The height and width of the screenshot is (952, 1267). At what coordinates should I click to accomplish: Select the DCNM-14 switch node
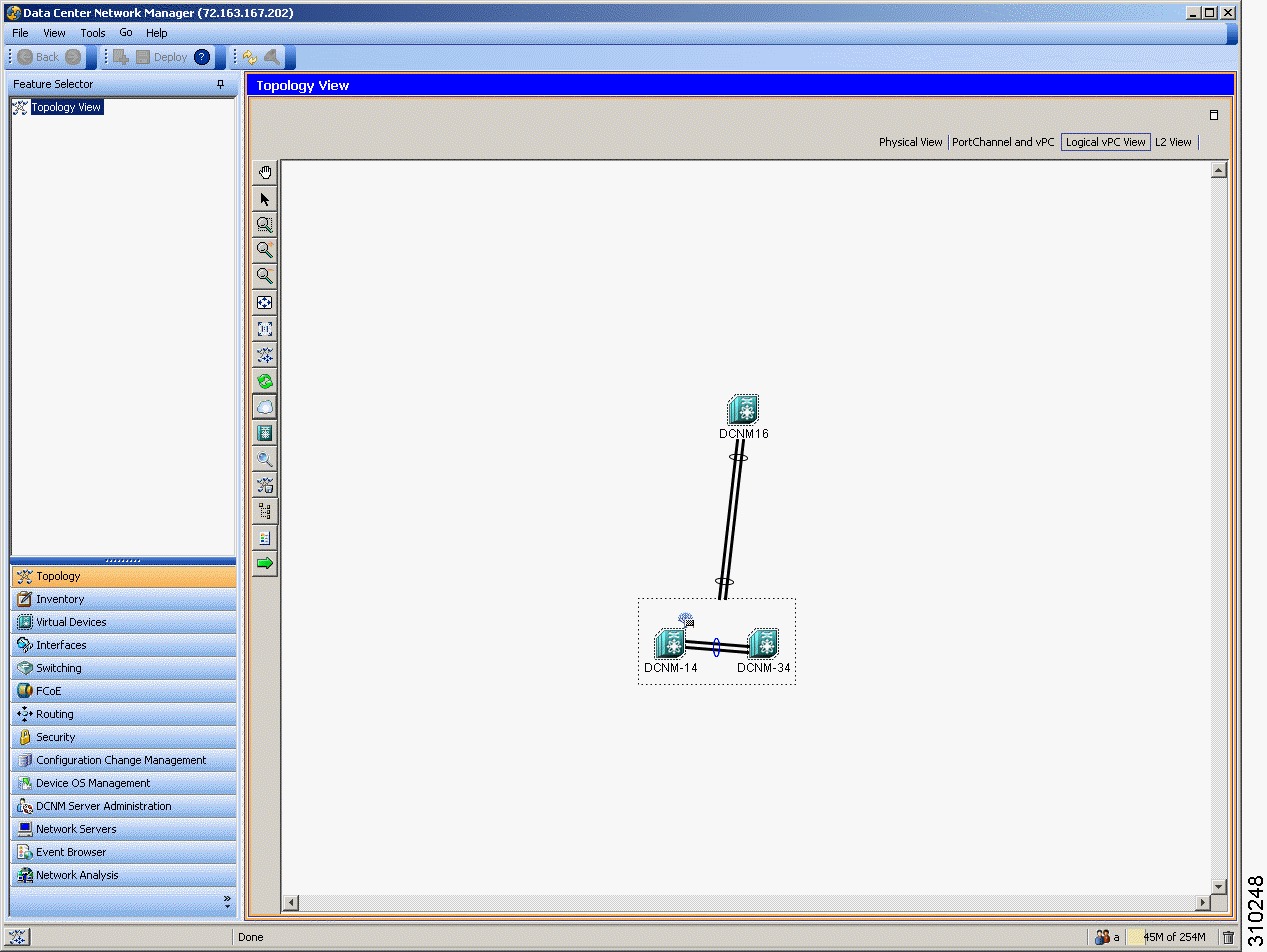pos(670,643)
